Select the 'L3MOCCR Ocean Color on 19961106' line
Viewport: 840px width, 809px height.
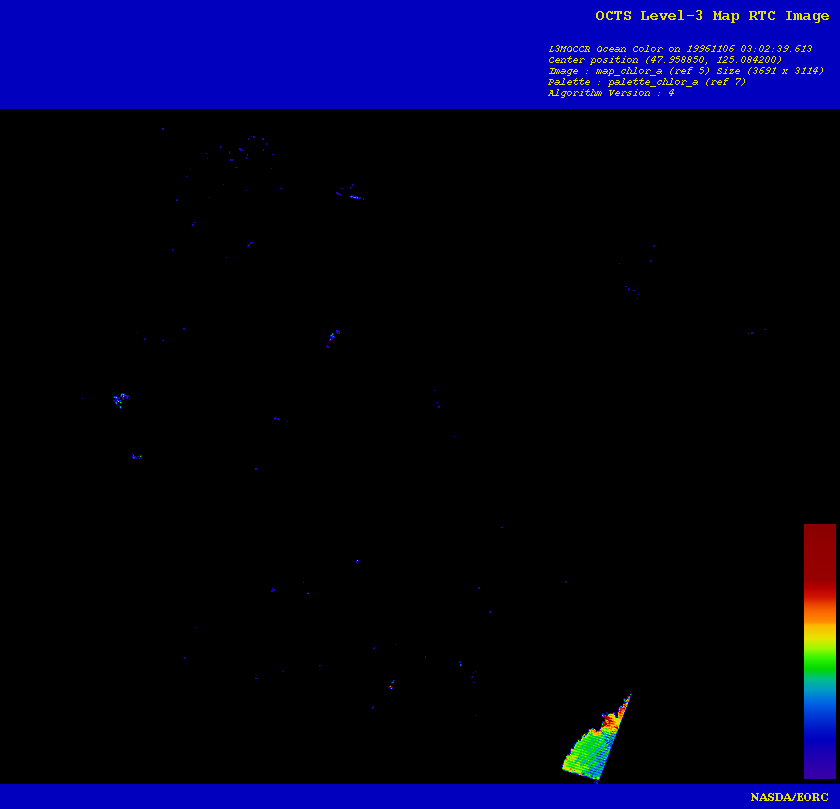pyautogui.click(x=680, y=49)
